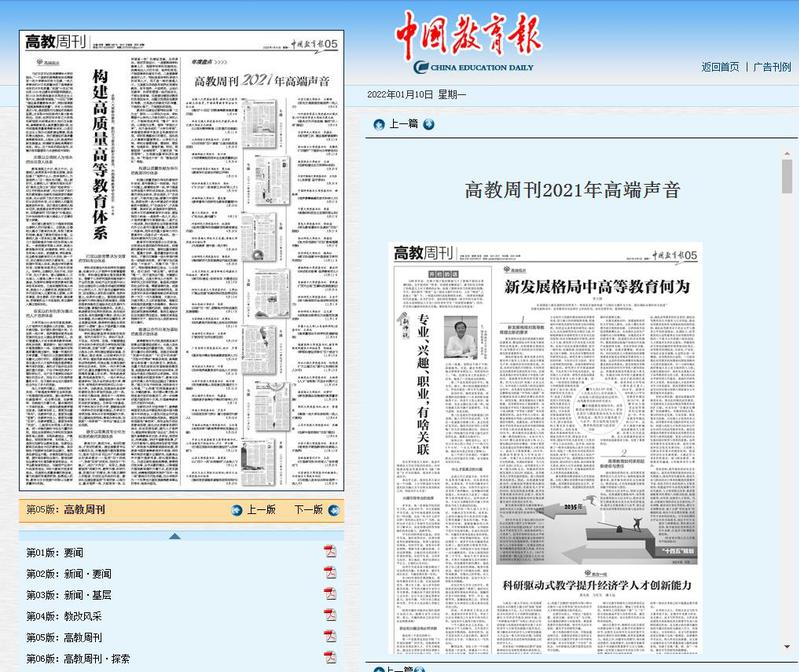The image size is (799, 672).
Task: Open 第05版：高教周刊 in the list
Action: pyautogui.click(x=64, y=637)
